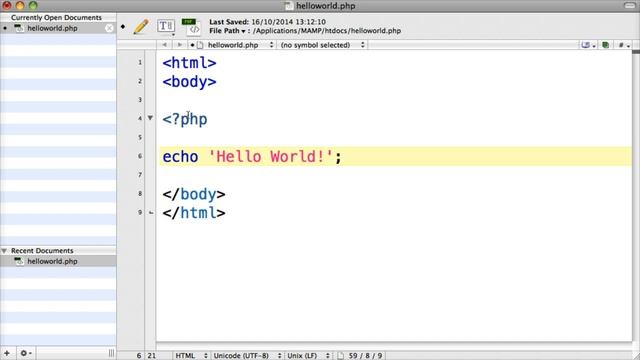The image size is (640, 360).
Task: Click the helloworld.php file icon in open documents
Action: 18,28
